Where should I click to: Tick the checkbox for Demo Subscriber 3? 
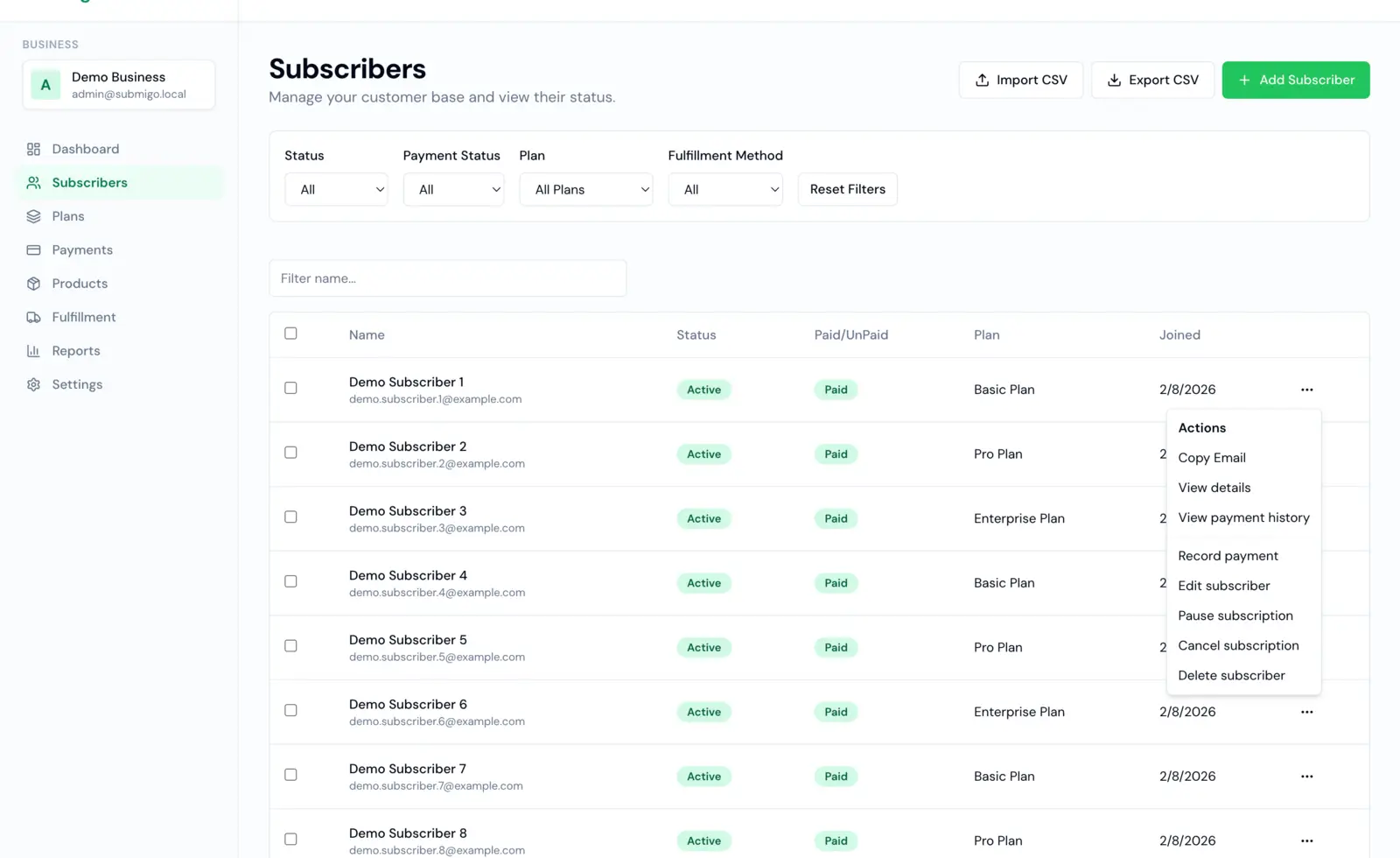pyautogui.click(x=290, y=517)
